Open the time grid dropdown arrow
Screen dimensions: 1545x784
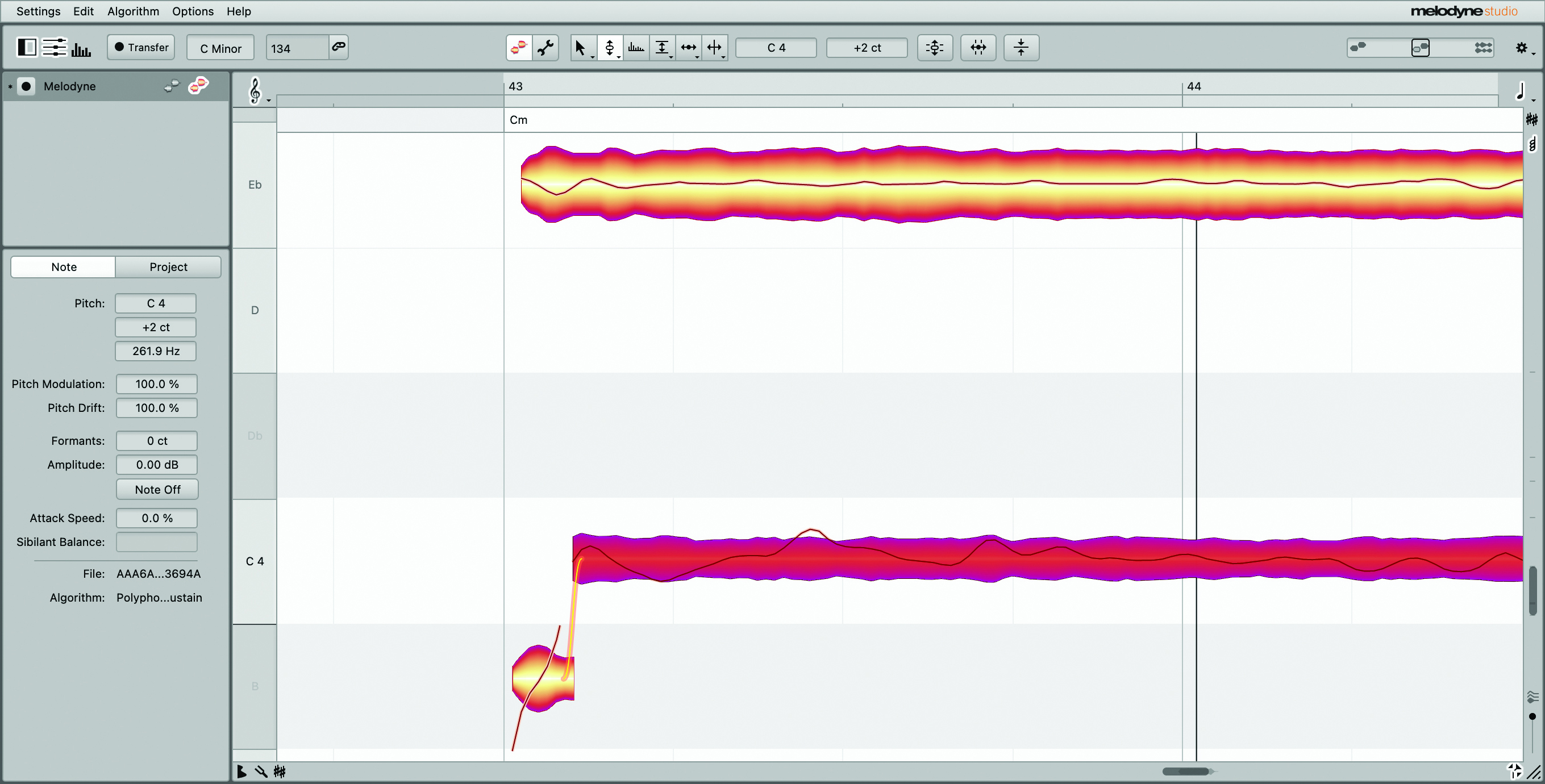tap(1534, 100)
